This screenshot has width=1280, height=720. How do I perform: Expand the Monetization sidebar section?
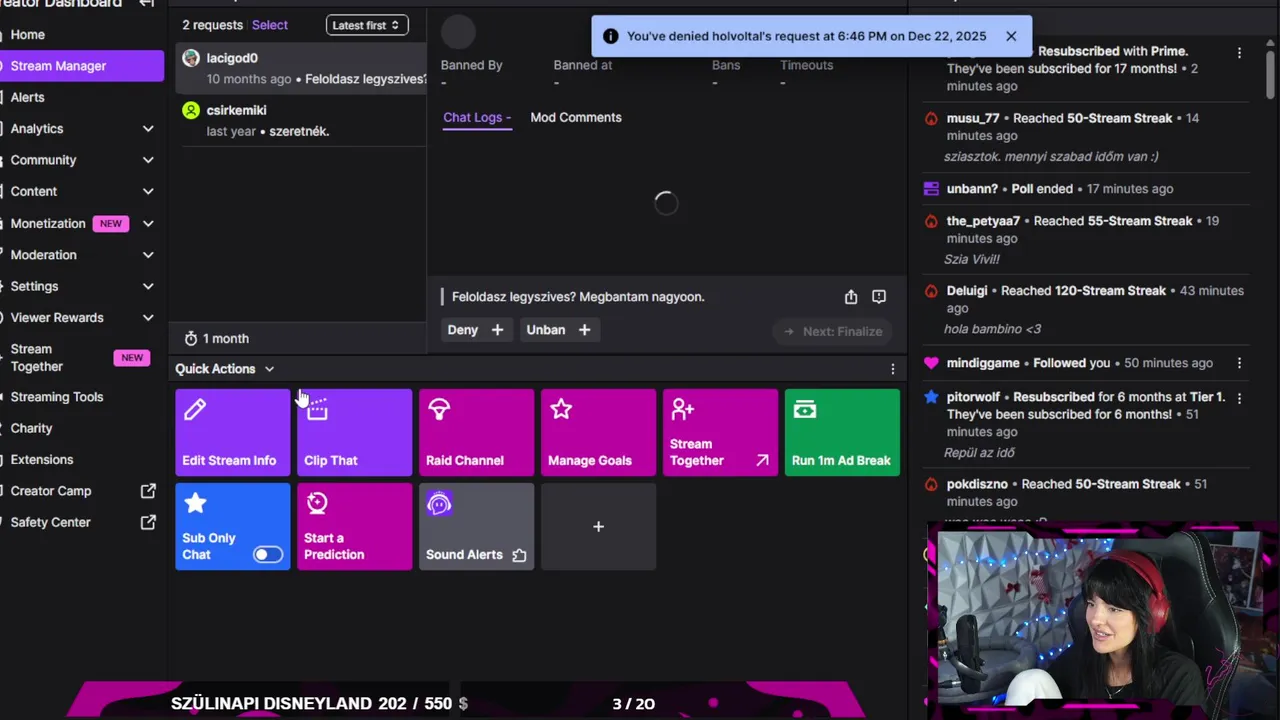148,224
